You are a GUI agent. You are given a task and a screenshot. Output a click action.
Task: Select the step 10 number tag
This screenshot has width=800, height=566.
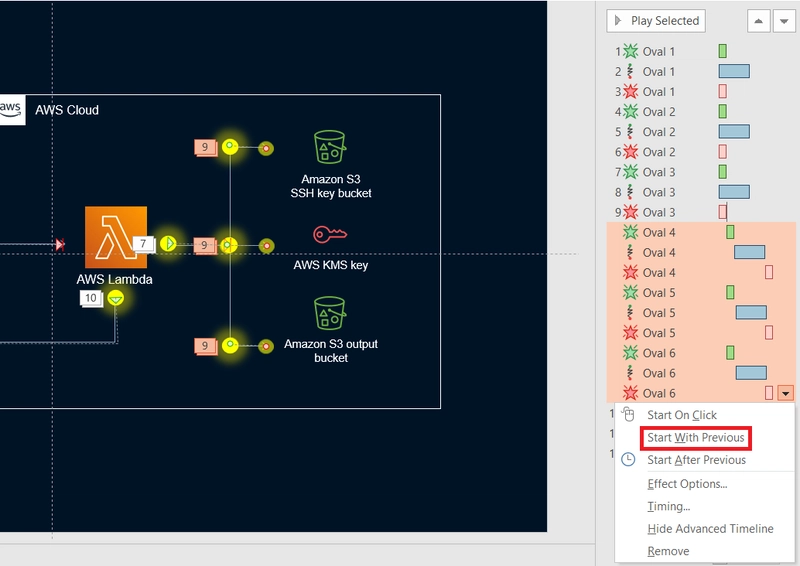click(91, 298)
